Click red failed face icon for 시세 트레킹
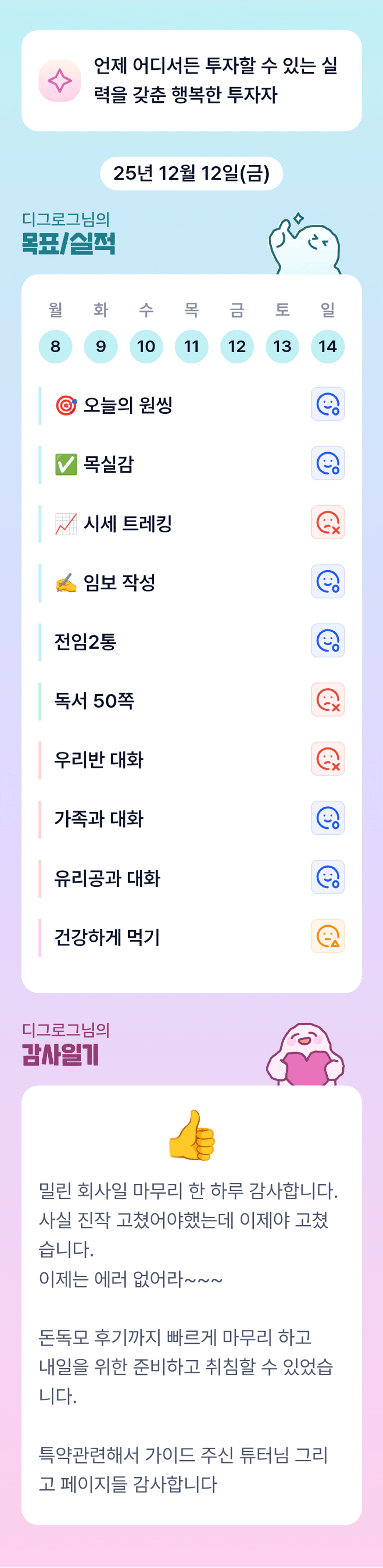This screenshot has height=1568, width=383. (x=327, y=522)
